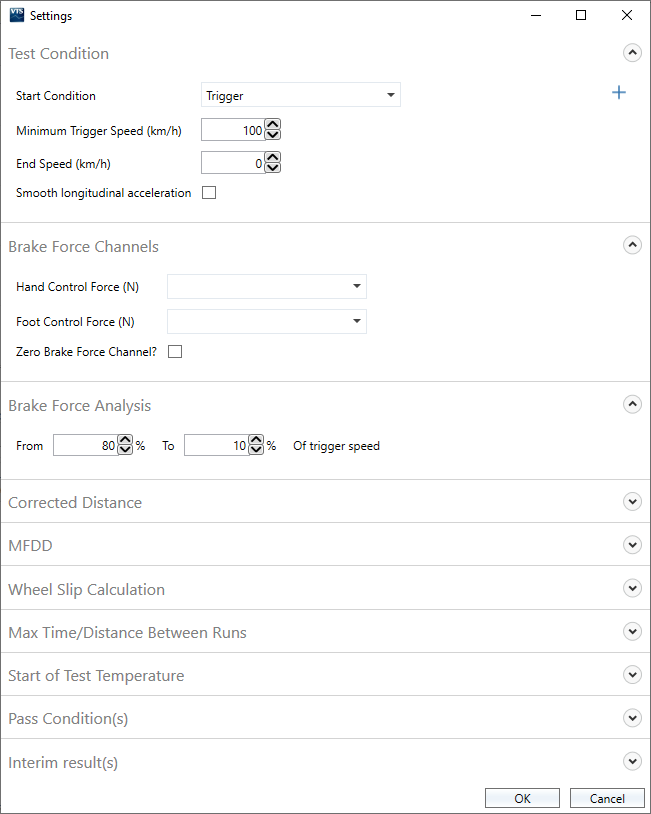The image size is (651, 814).
Task: Click the Cancel button
Action: (607, 798)
